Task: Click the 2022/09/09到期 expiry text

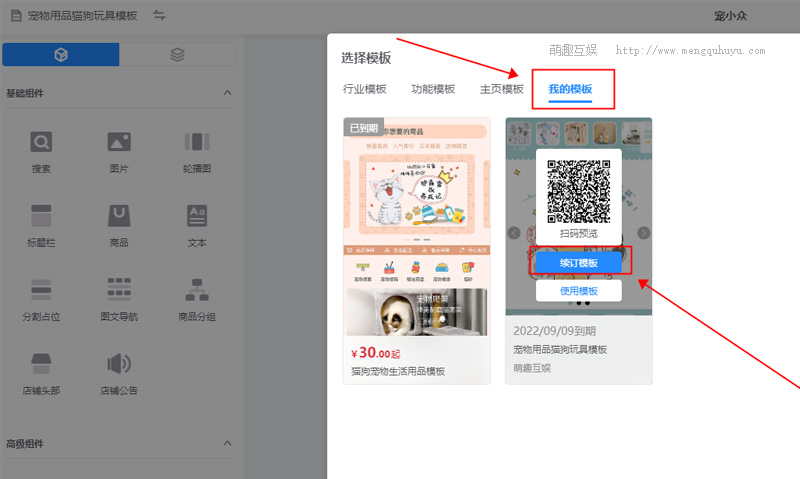Action: [x=555, y=331]
